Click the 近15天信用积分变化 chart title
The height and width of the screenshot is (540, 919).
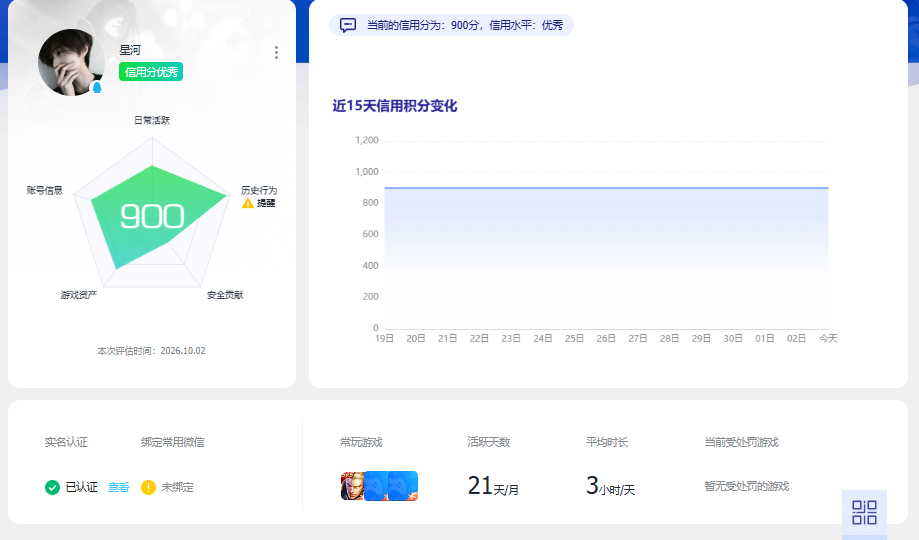pos(394,106)
